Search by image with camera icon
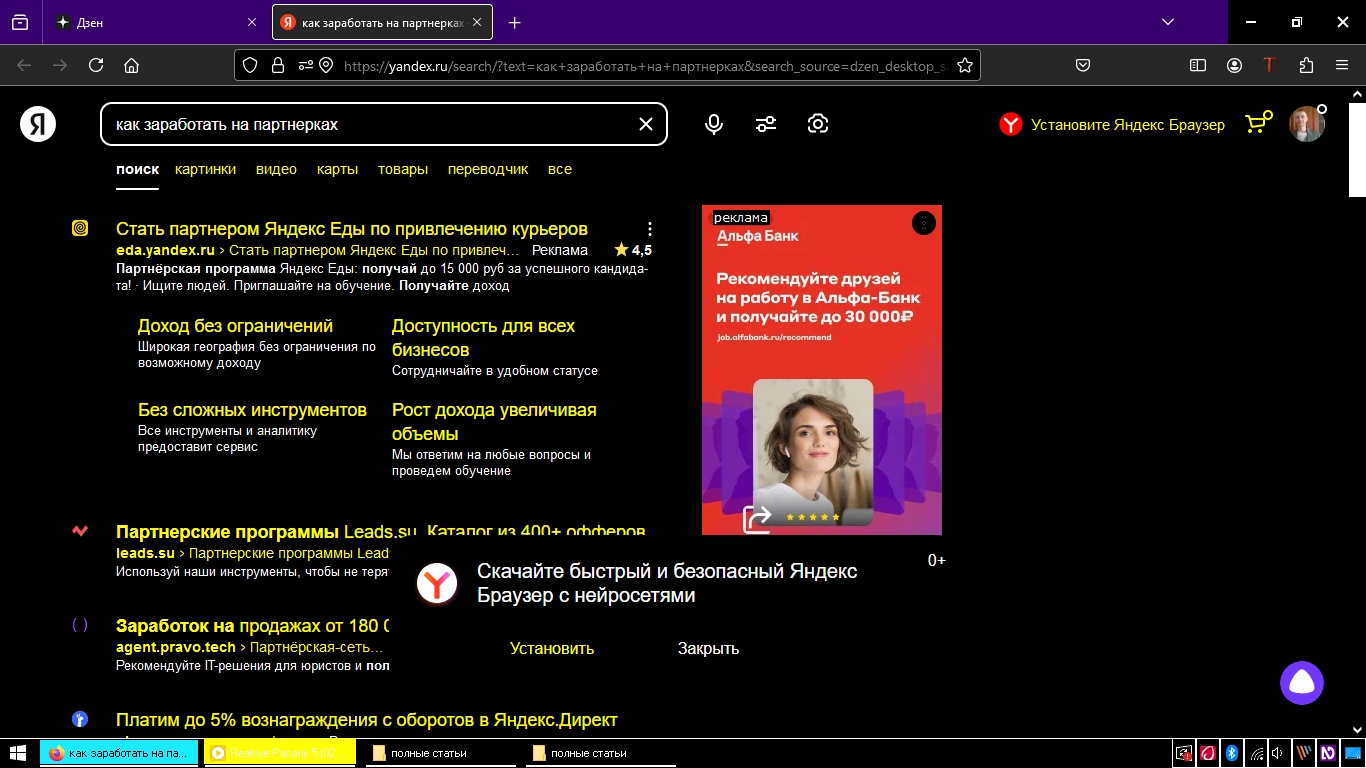 pos(818,124)
